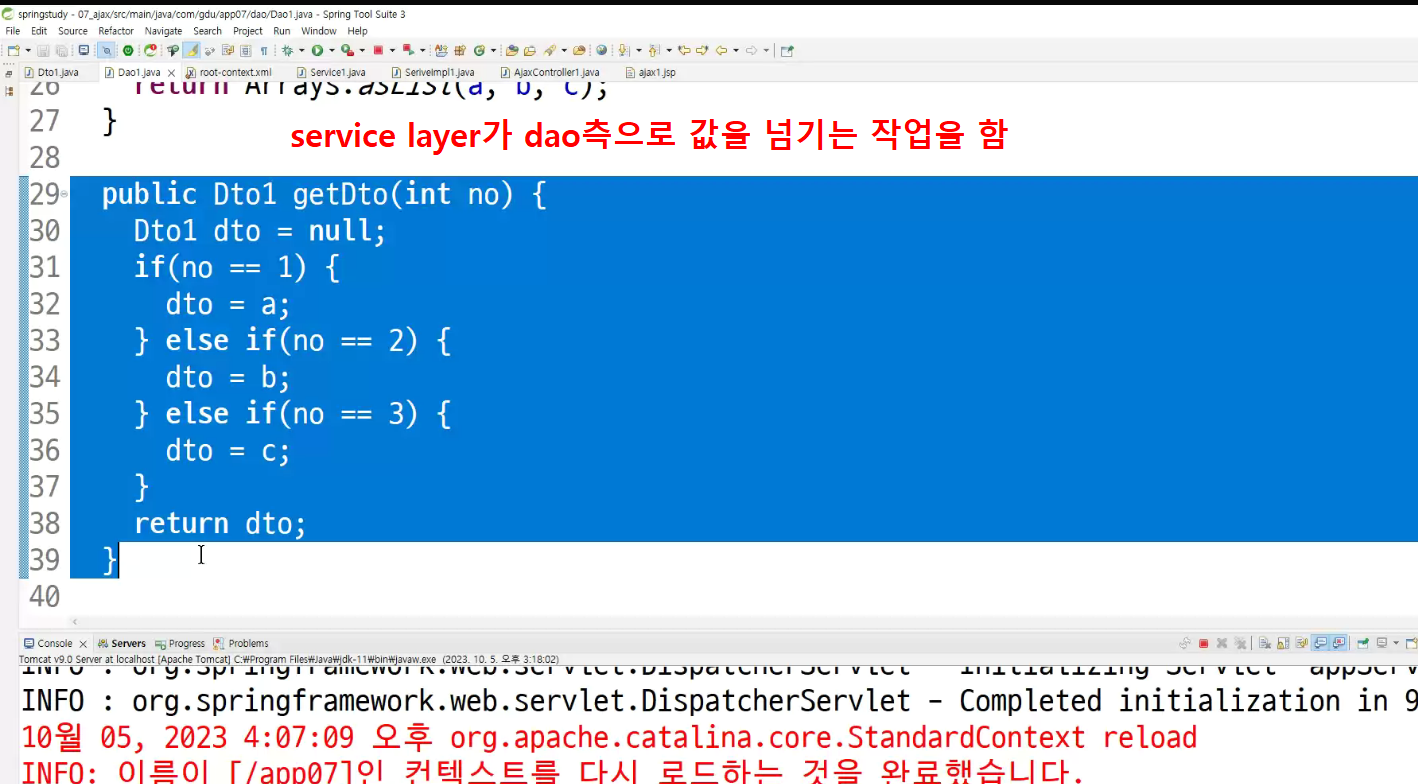The image size is (1418, 784).
Task: Toggle console Word Wrap icon
Action: (x=1301, y=643)
